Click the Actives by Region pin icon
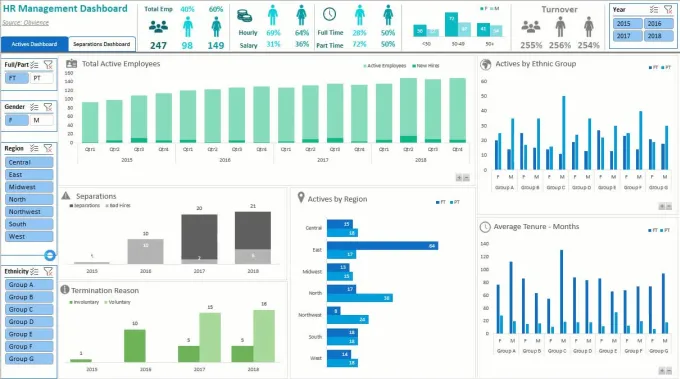 pyautogui.click(x=301, y=198)
